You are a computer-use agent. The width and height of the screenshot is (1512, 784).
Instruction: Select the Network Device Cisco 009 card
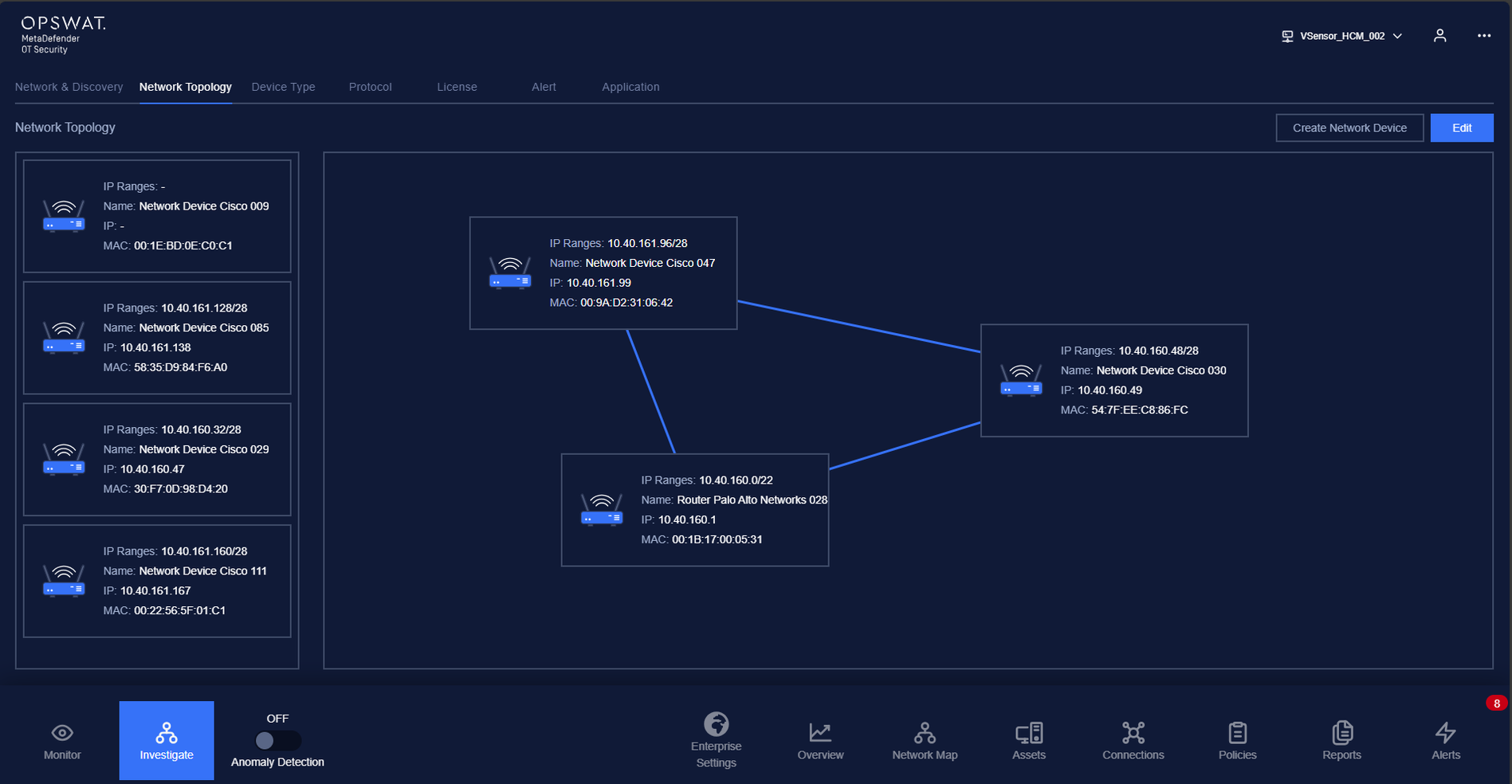pyautogui.click(x=157, y=216)
